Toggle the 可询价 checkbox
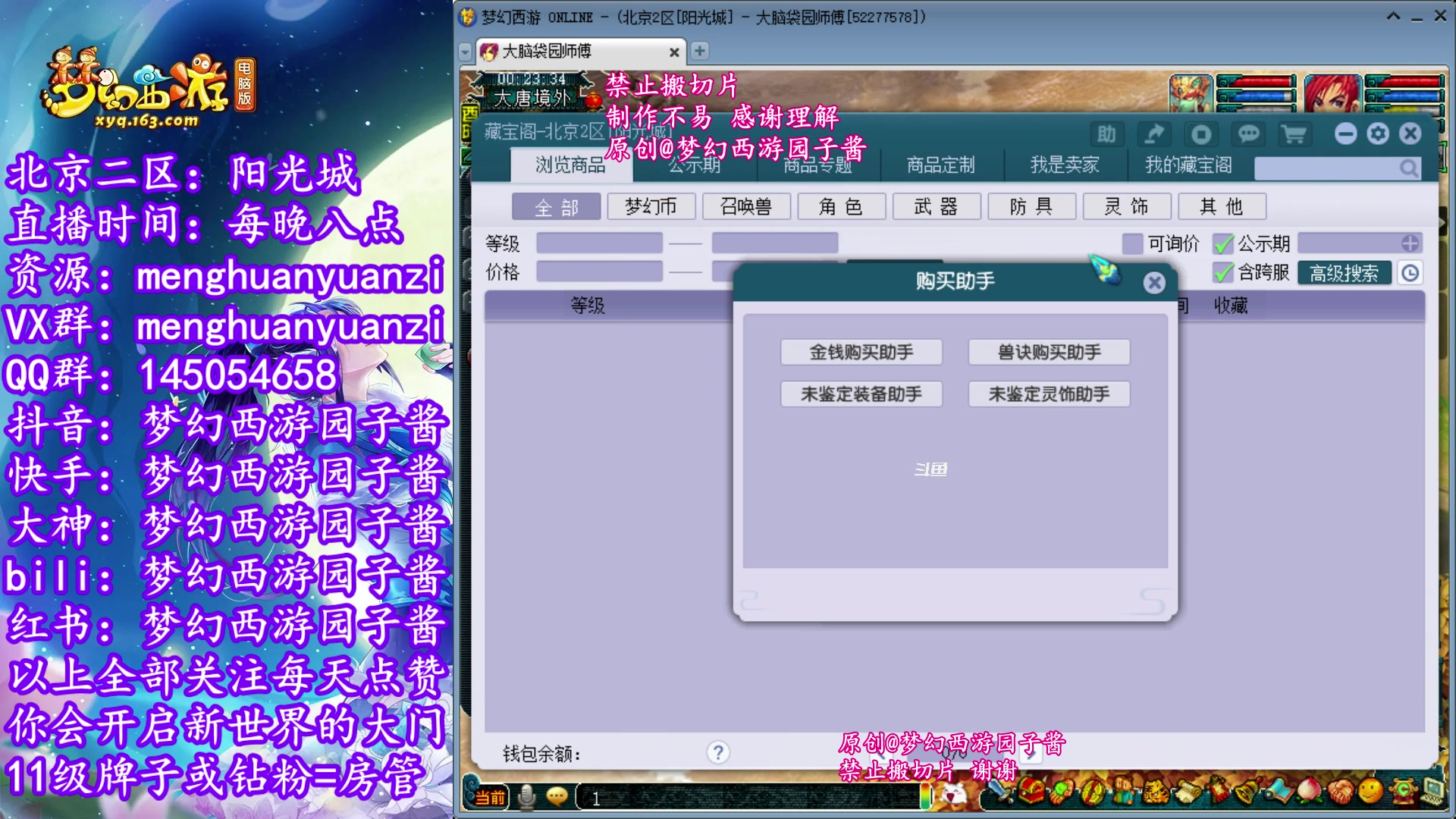Image resolution: width=1456 pixels, height=819 pixels. point(1132,243)
